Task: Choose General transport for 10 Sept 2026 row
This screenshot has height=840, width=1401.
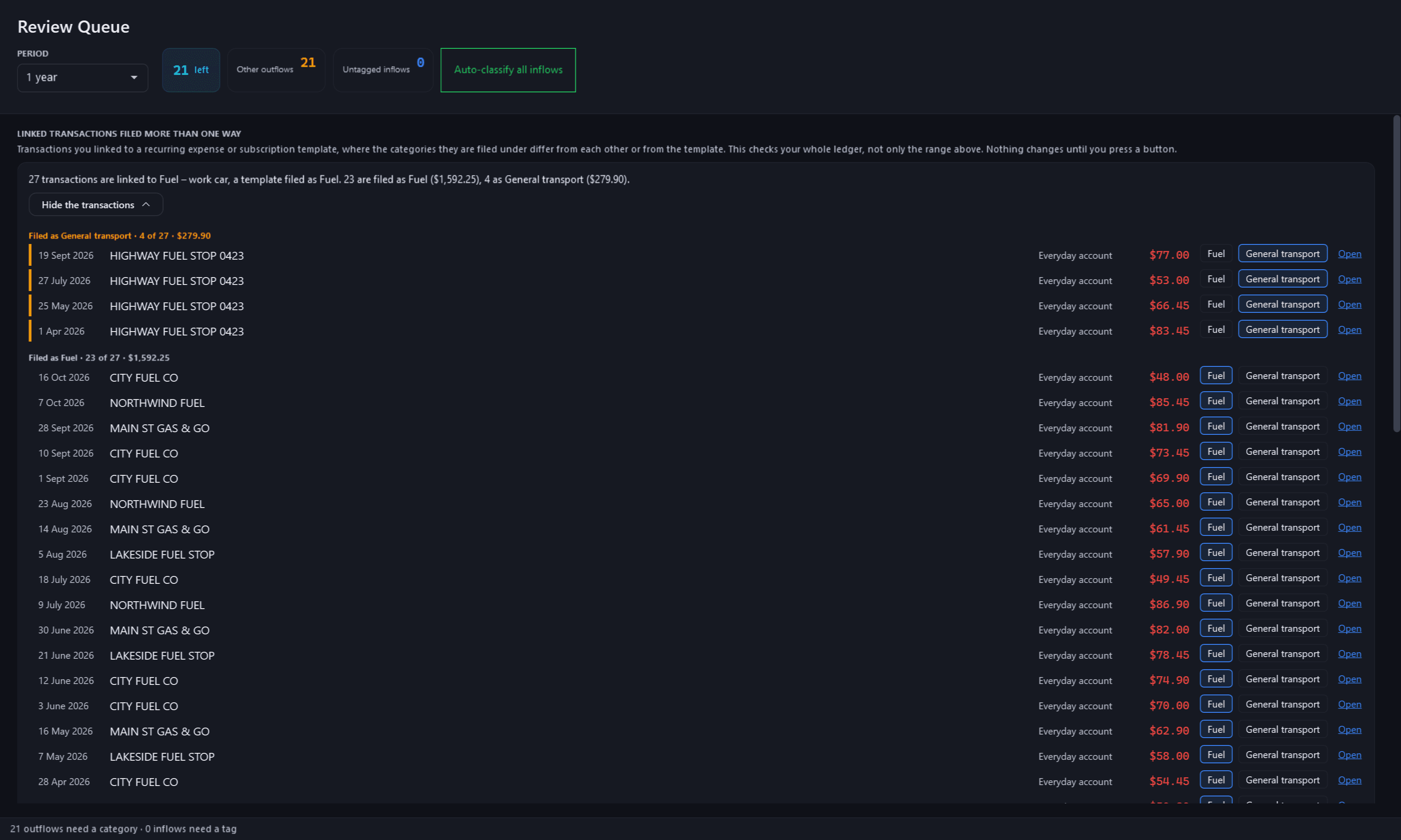Action: (x=1282, y=452)
